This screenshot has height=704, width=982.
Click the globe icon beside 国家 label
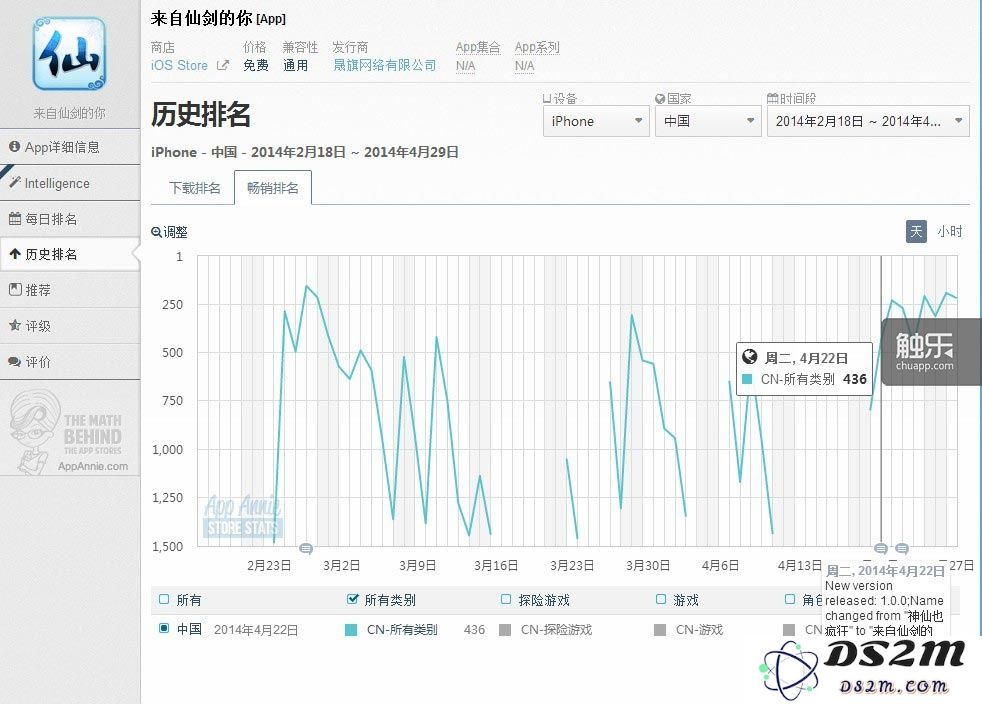[659, 98]
